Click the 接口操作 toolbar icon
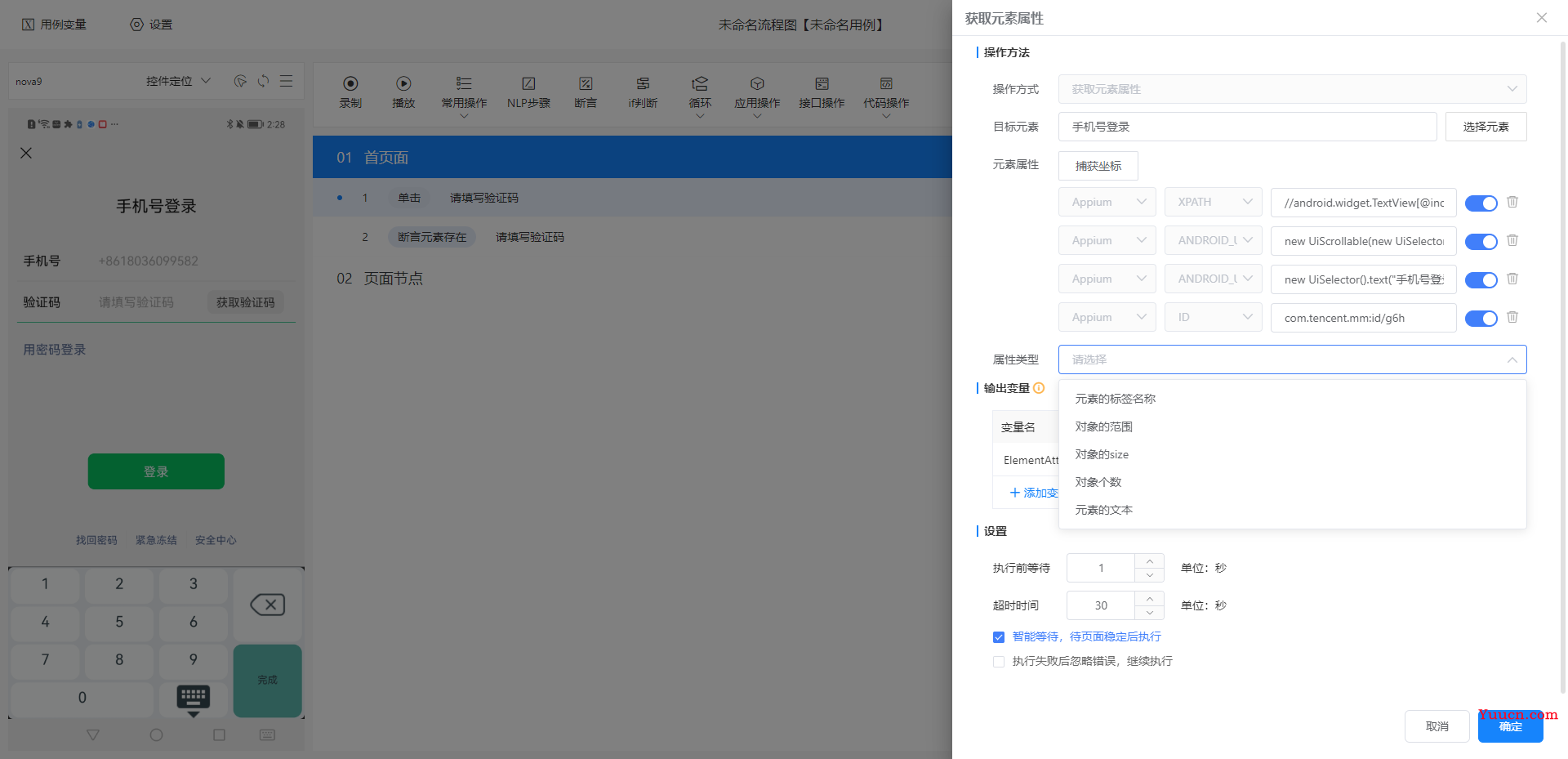Image resolution: width=1568 pixels, height=759 pixels. [822, 83]
